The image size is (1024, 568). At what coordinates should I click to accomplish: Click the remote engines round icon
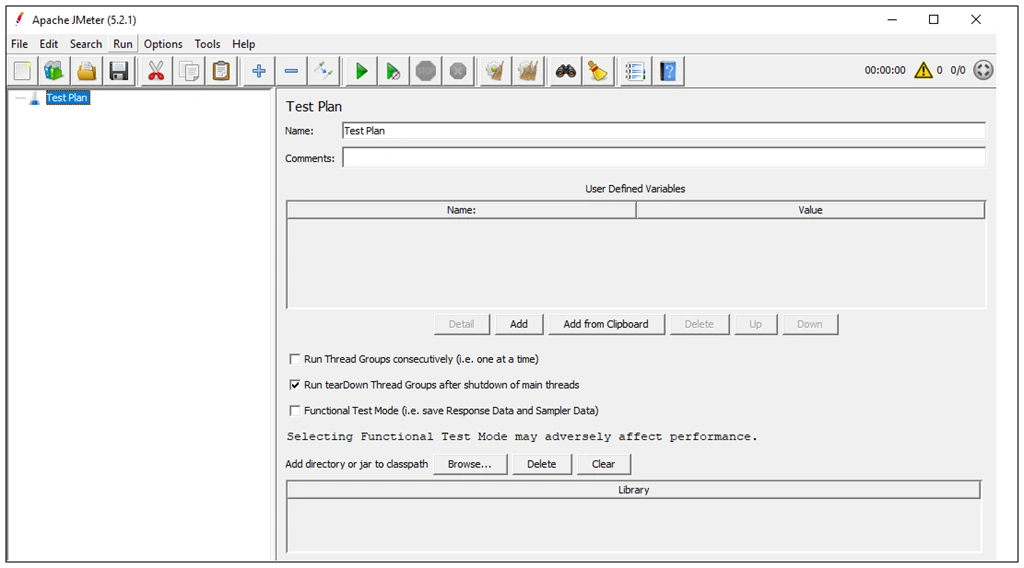point(983,70)
